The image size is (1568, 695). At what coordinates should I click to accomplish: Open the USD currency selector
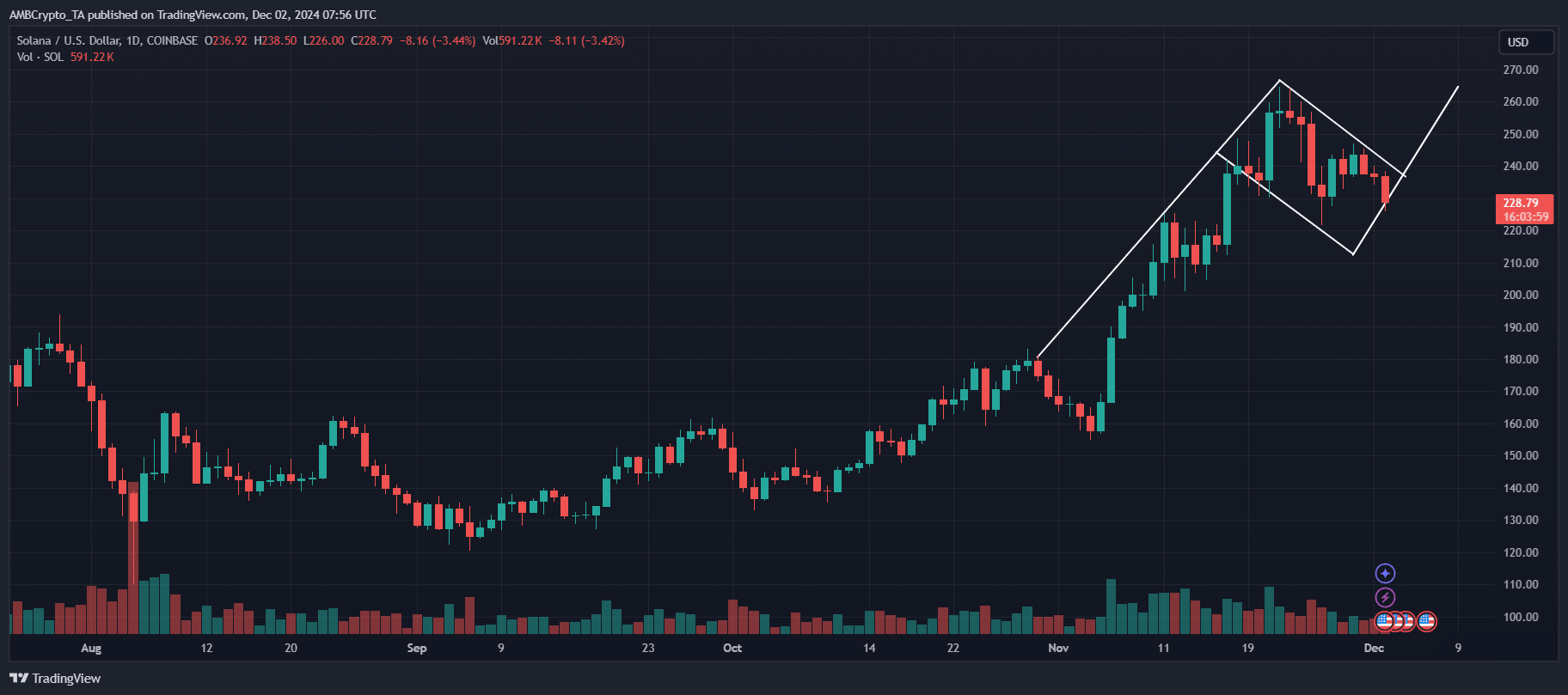point(1527,42)
